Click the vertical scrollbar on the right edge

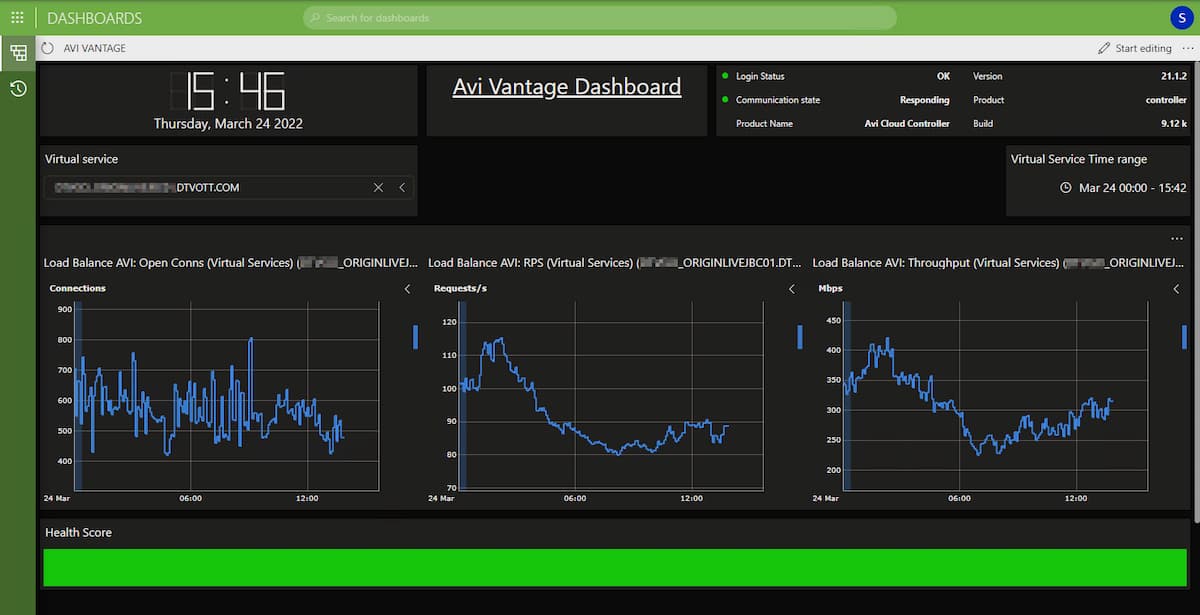point(1196,290)
